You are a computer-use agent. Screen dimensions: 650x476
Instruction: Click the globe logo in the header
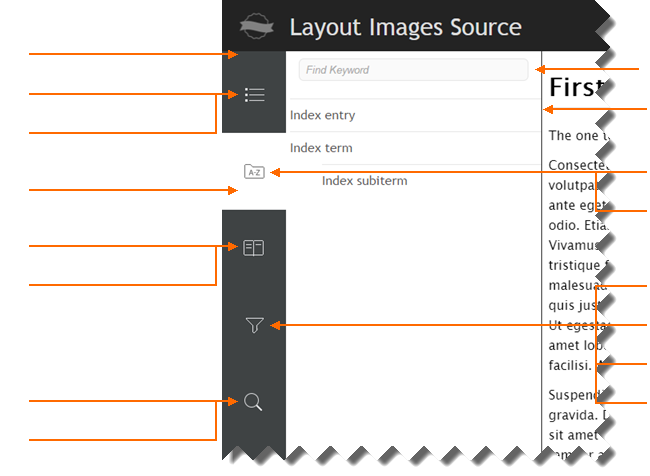point(257,26)
